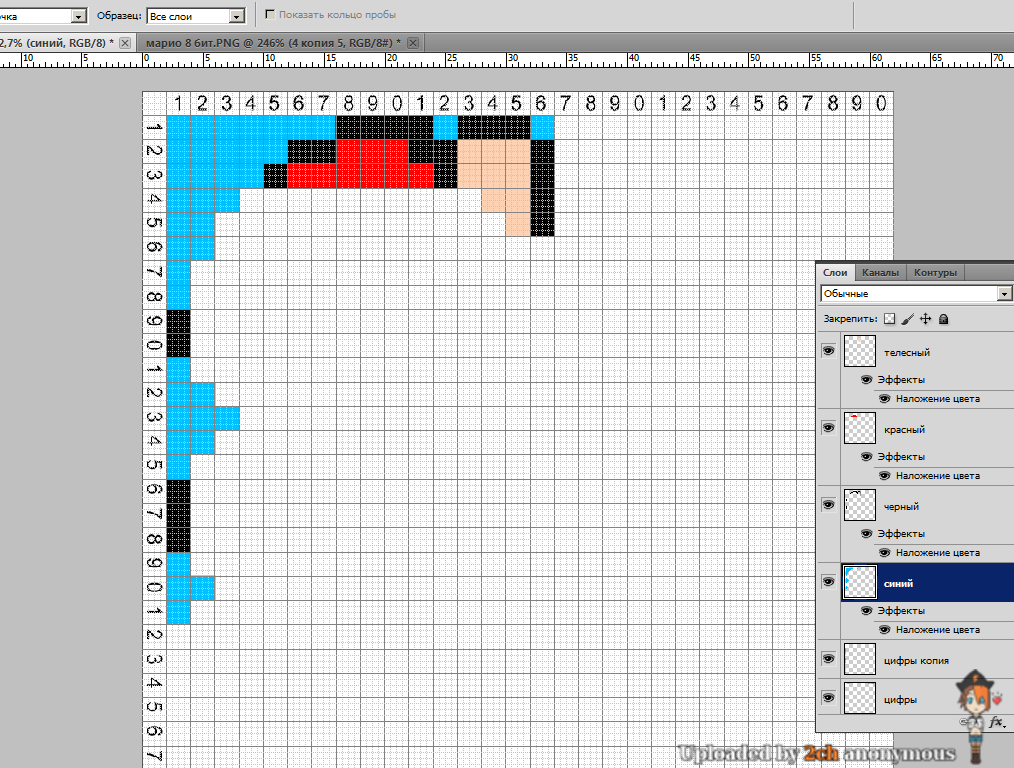The width and height of the screenshot is (1014, 768).
Task: Open the 'Обычные' blend mode dropdown
Action: pos(916,293)
